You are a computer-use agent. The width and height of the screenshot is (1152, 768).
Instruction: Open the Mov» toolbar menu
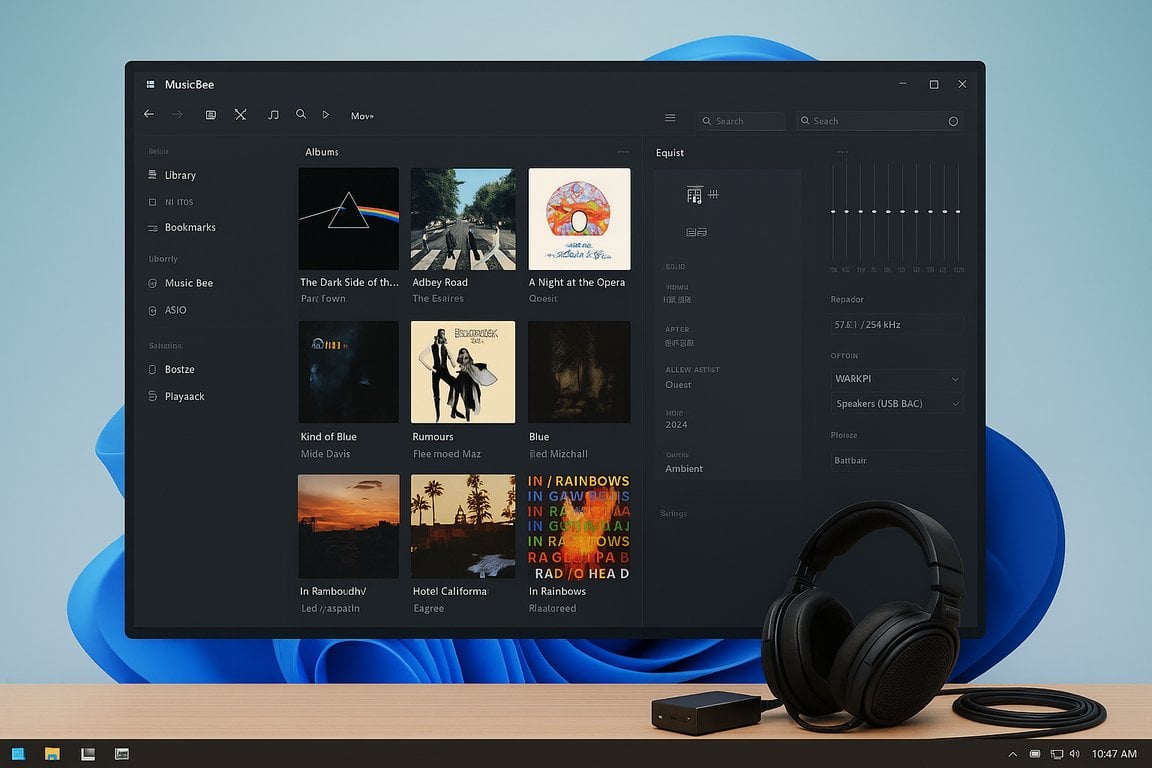pyautogui.click(x=362, y=115)
